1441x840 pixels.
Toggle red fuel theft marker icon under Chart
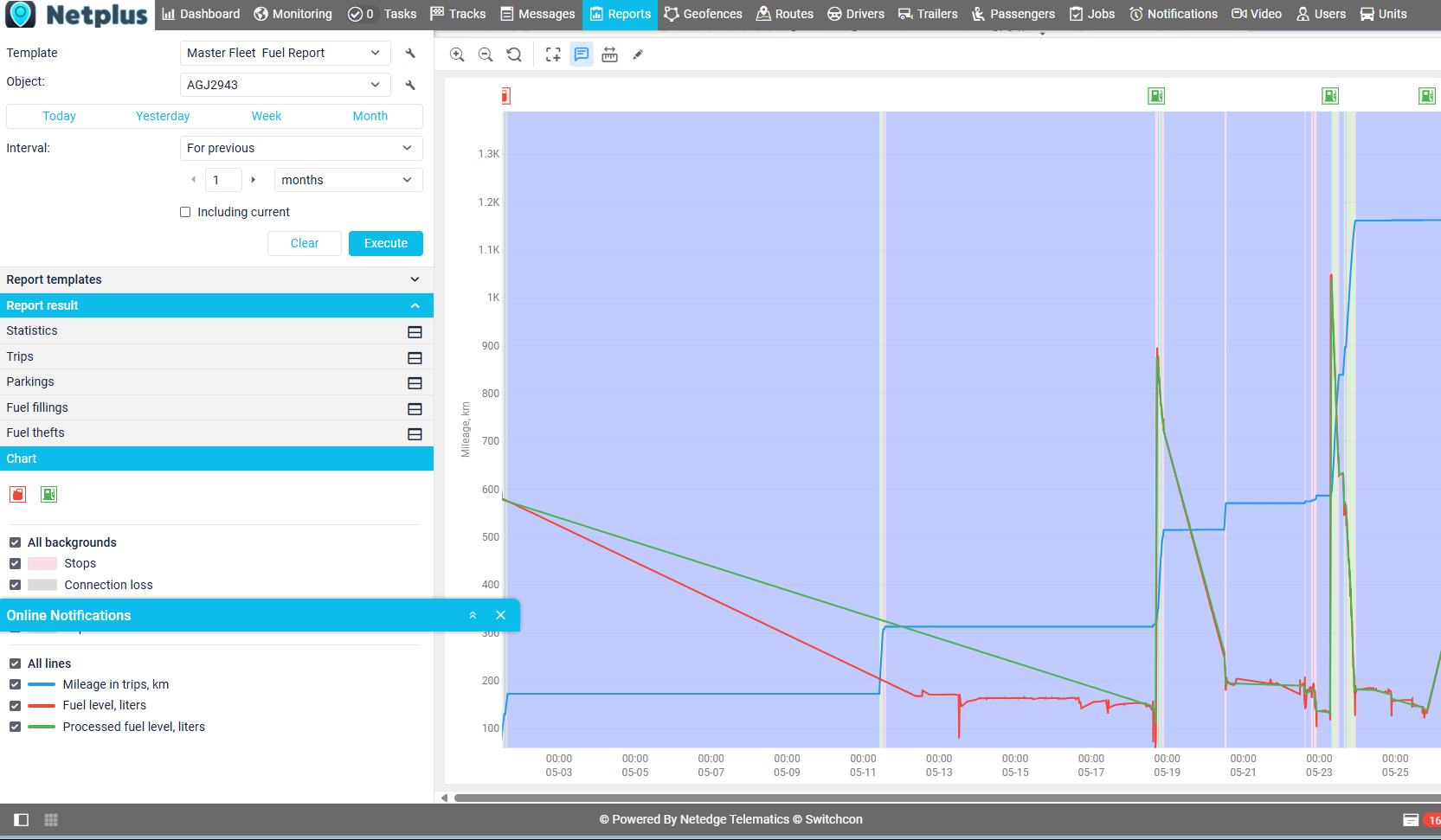[x=17, y=494]
